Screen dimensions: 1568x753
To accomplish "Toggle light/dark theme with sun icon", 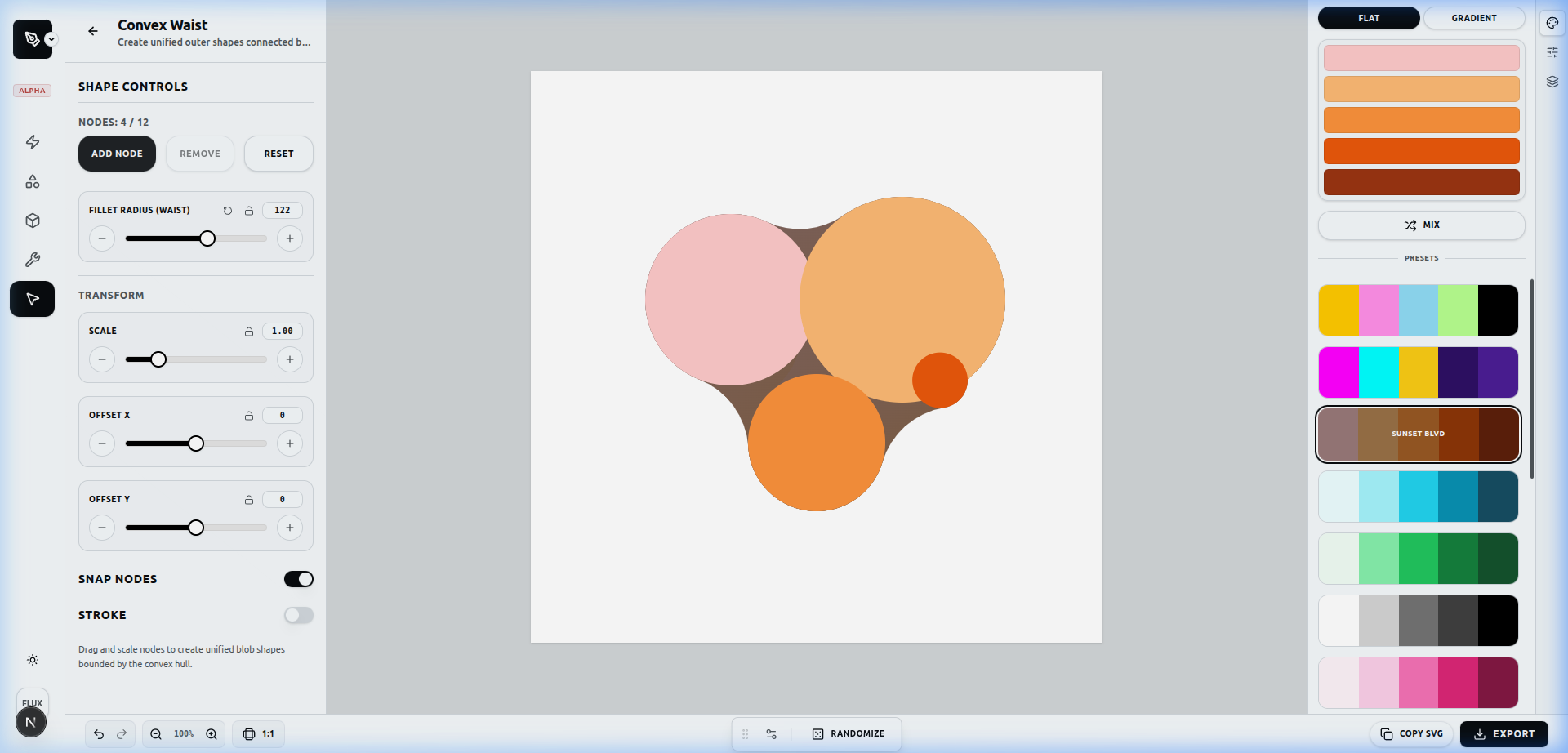I will [32, 660].
